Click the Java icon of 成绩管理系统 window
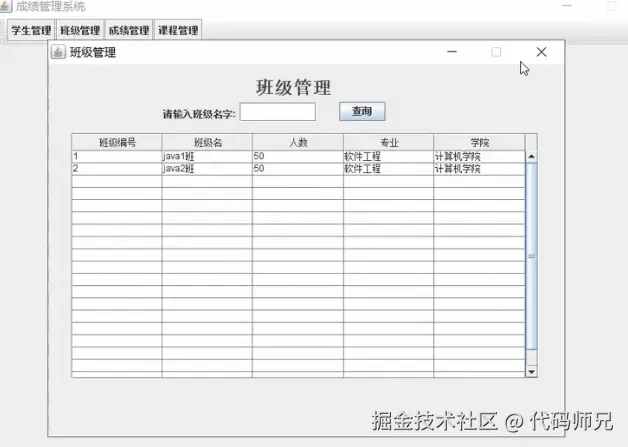This screenshot has height=447, width=628. click(x=5, y=6)
